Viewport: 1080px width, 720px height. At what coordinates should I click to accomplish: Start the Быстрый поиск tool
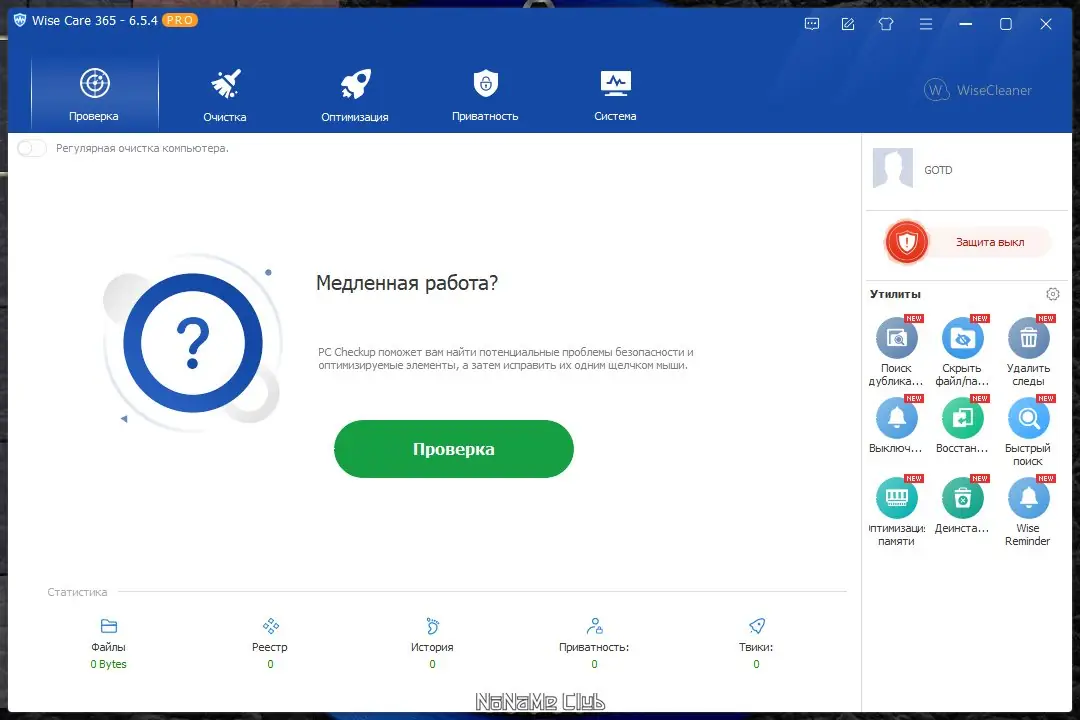coord(1027,420)
